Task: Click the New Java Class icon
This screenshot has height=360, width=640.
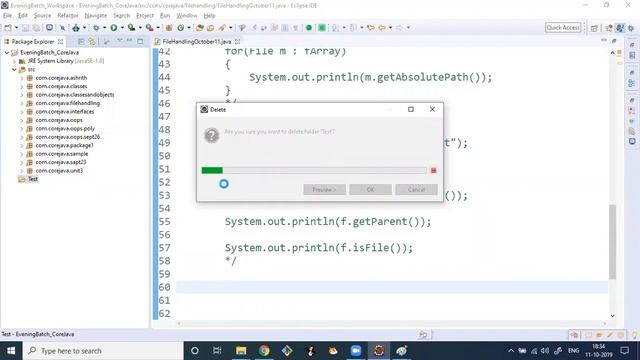Action: point(180,28)
